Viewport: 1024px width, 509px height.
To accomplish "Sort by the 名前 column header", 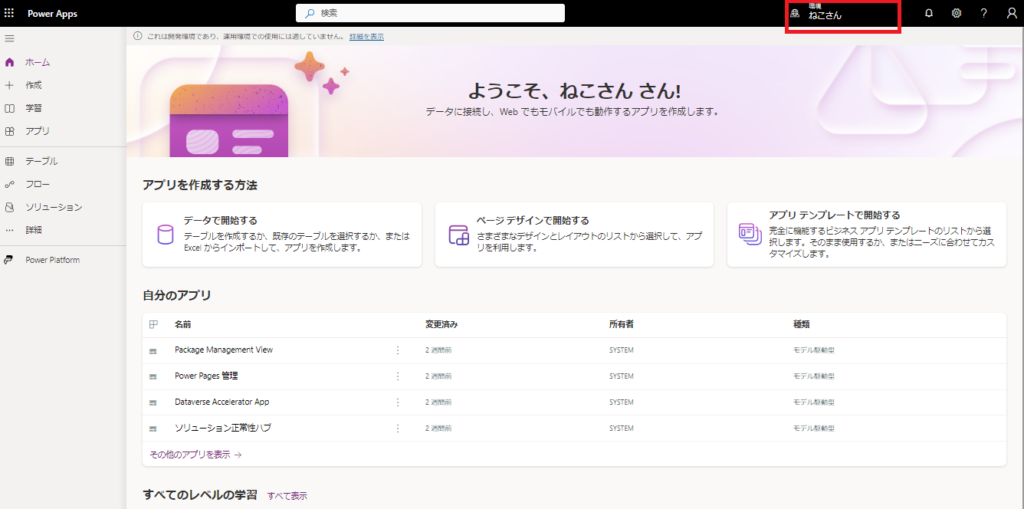I will click(183, 324).
